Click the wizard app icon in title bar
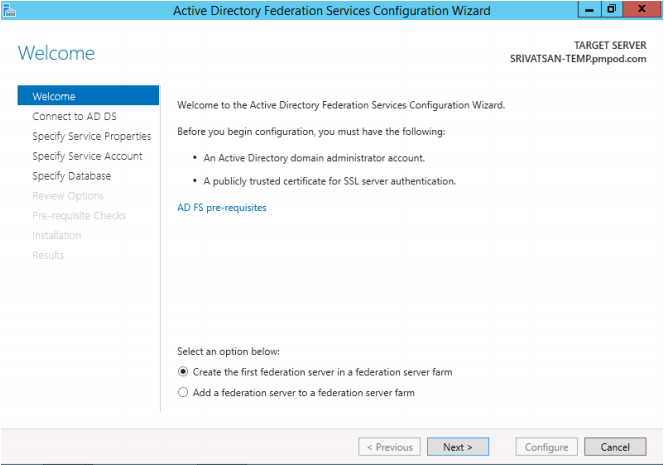 click(x=9, y=10)
